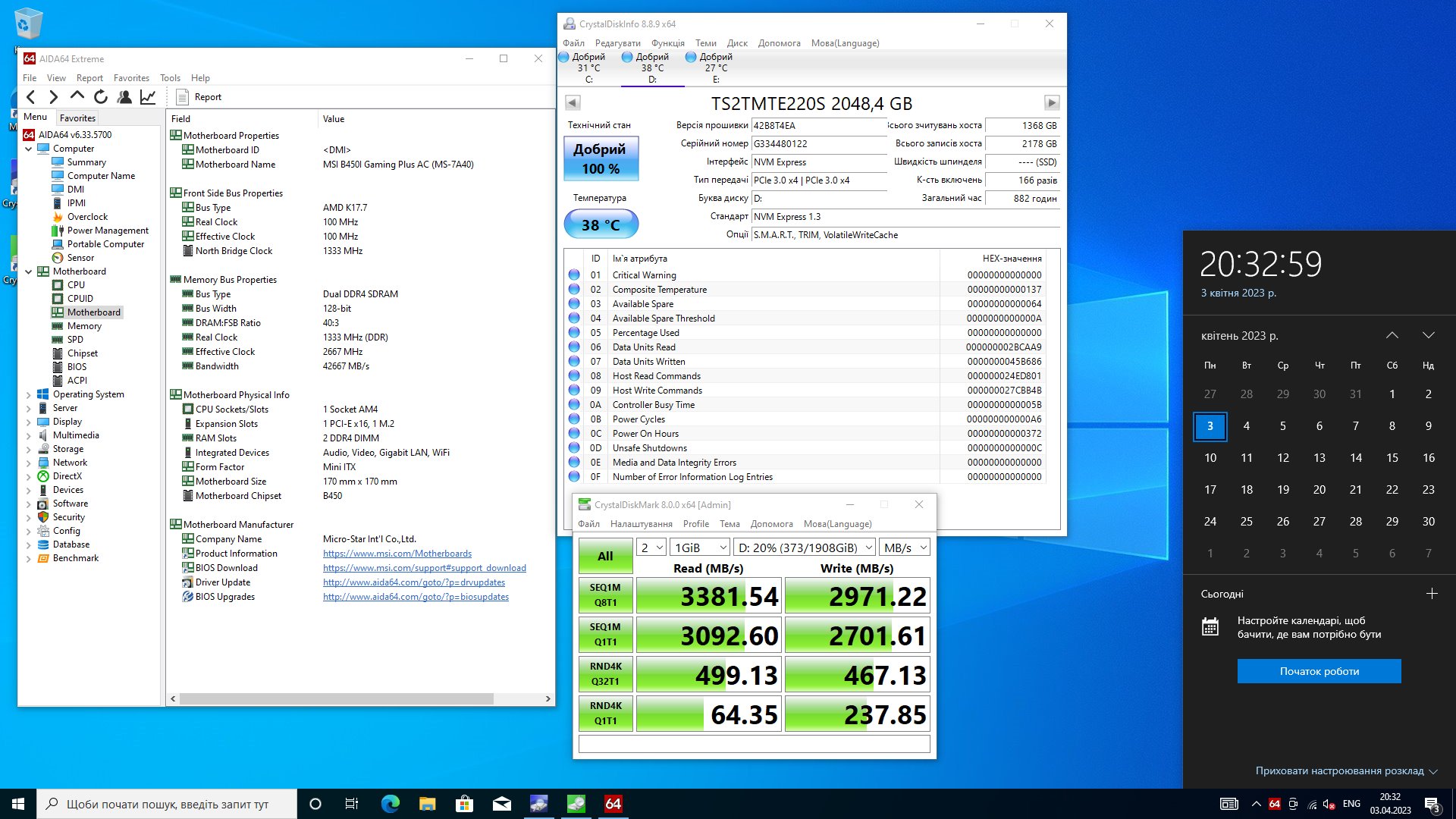Open the Mail app from the taskbar
This screenshot has width=1456, height=819.
tap(502, 804)
